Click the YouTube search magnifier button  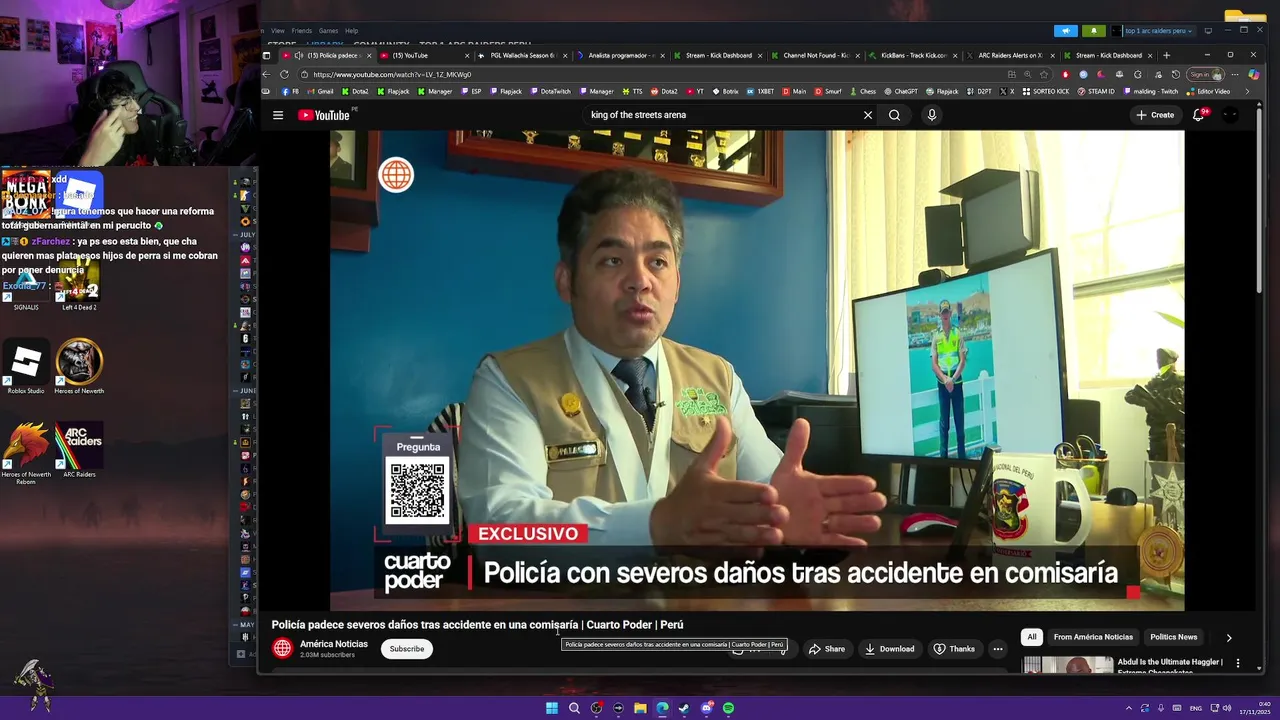coord(895,115)
